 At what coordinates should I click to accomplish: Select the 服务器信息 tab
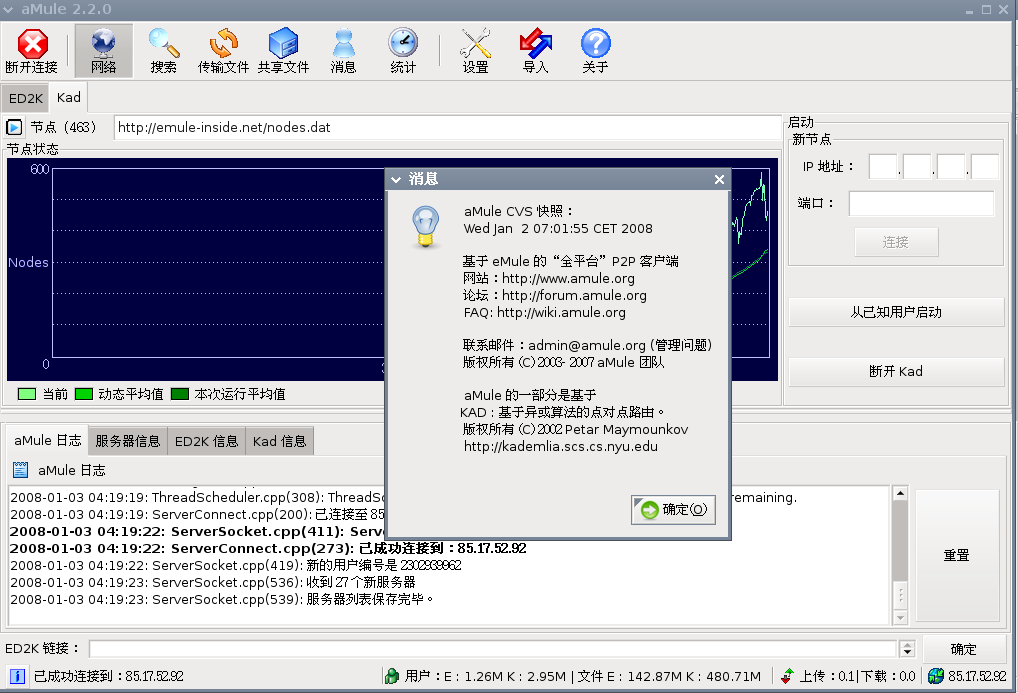(x=127, y=441)
